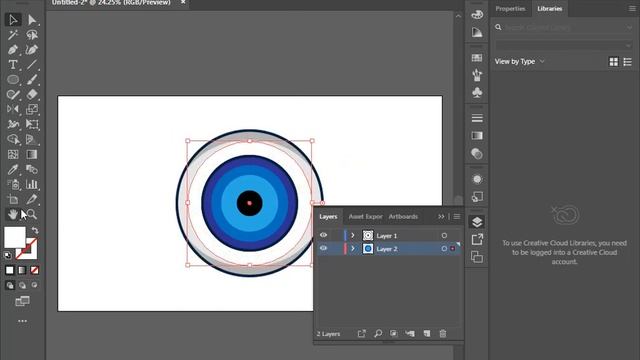Select the Symbol Sprayer tool

[x=13, y=184]
